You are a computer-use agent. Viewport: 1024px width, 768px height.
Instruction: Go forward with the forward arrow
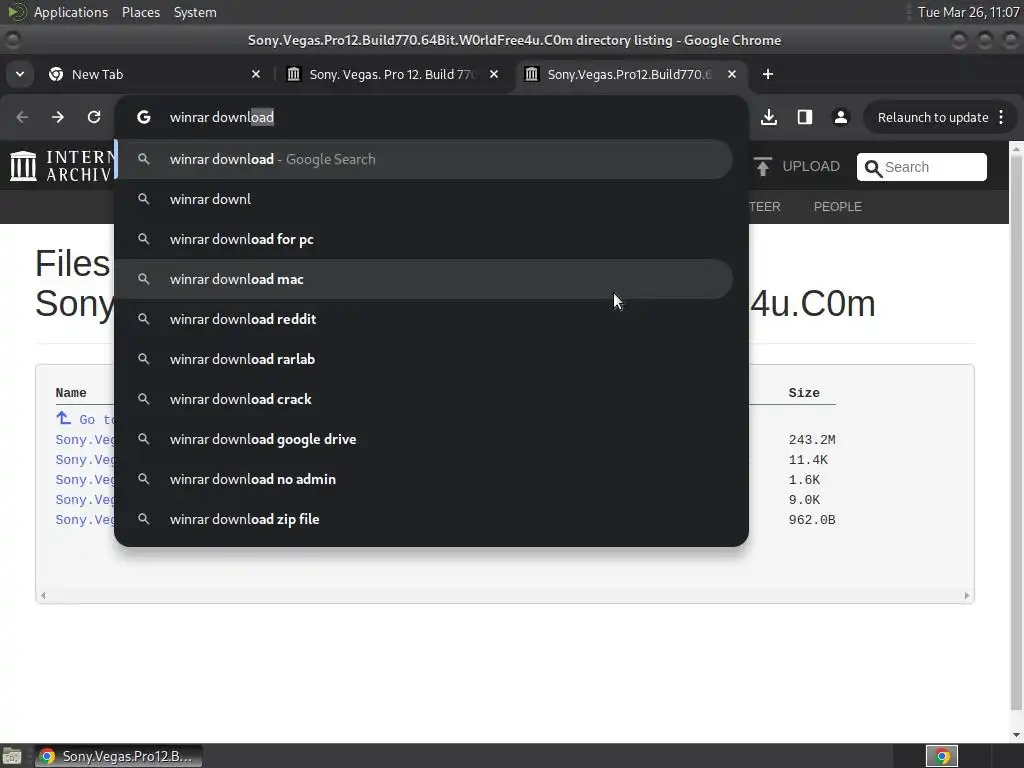[x=58, y=117]
